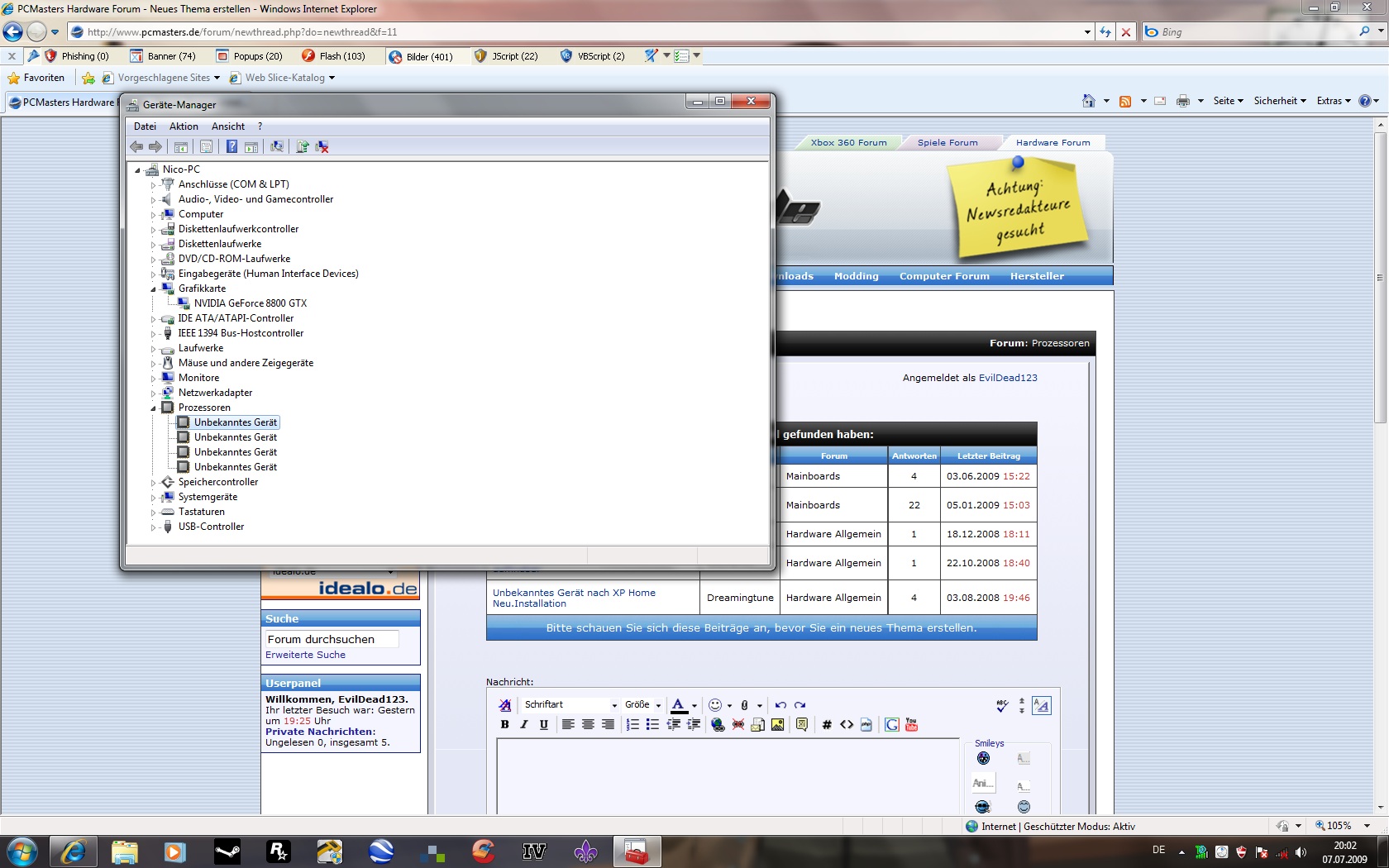Open the smiley dropdown in editor
The image size is (1389, 868).
(728, 705)
